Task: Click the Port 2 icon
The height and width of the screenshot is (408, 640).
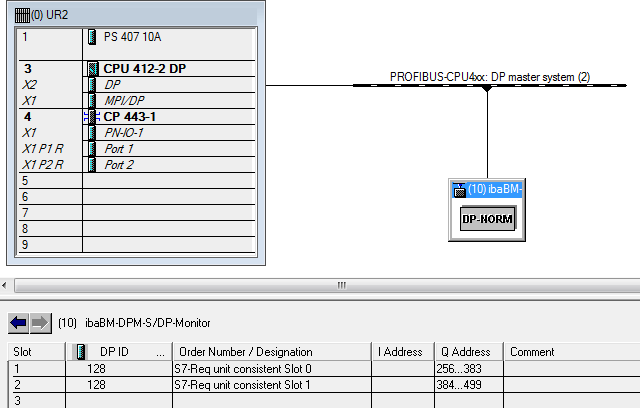Action: click(92, 164)
